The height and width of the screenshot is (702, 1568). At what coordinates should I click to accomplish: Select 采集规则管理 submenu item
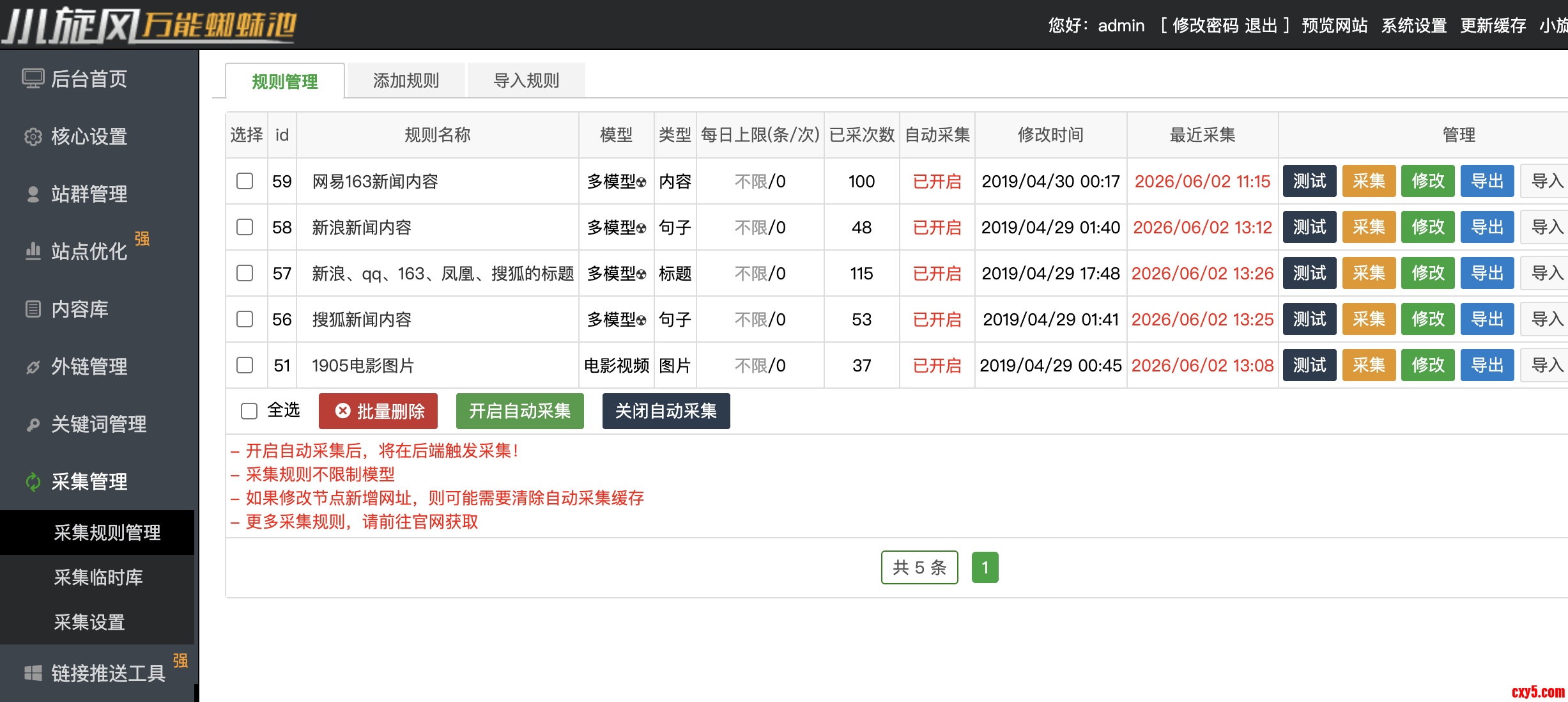[97, 533]
